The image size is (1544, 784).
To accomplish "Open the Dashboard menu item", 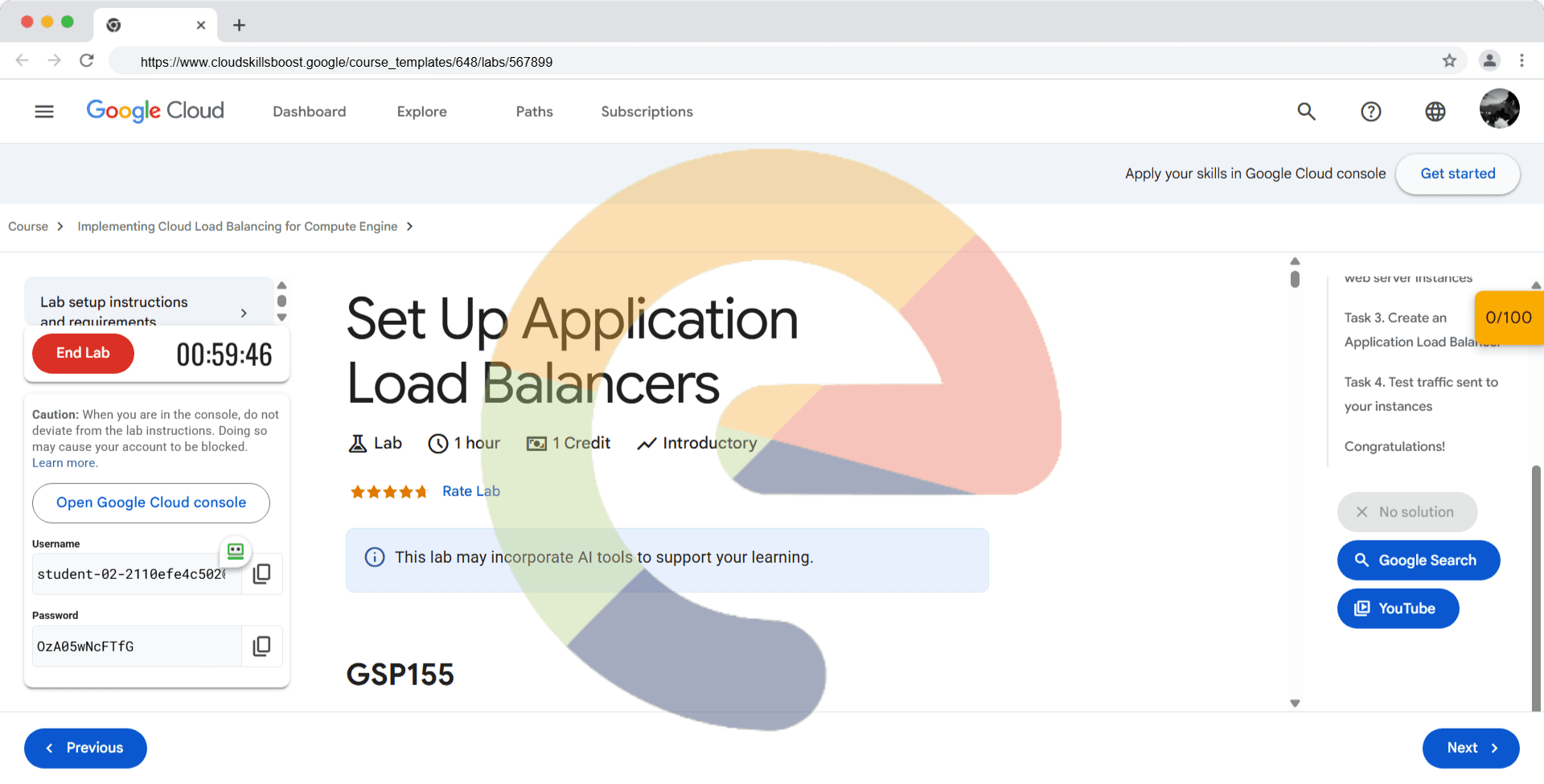I will [x=310, y=112].
